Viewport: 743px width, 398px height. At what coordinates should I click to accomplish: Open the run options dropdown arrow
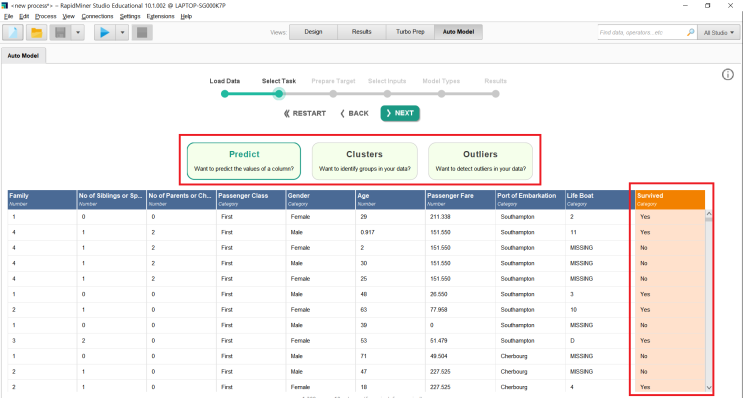pyautogui.click(x=122, y=33)
